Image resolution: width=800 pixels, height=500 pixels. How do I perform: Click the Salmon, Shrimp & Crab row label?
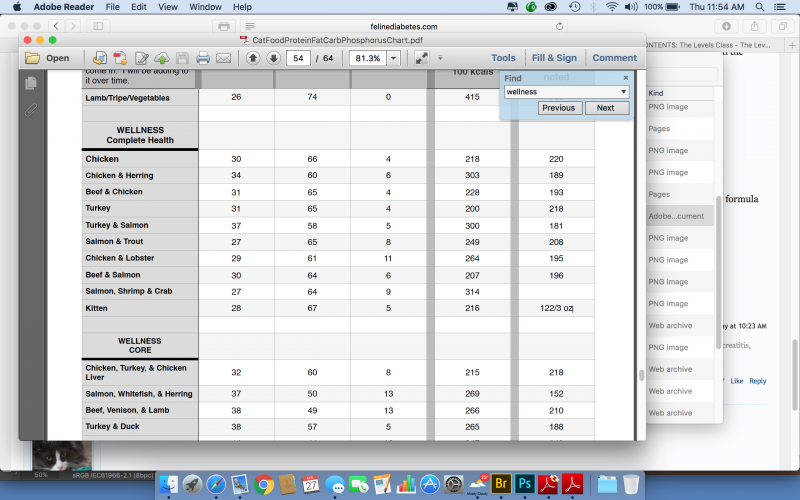point(129,291)
